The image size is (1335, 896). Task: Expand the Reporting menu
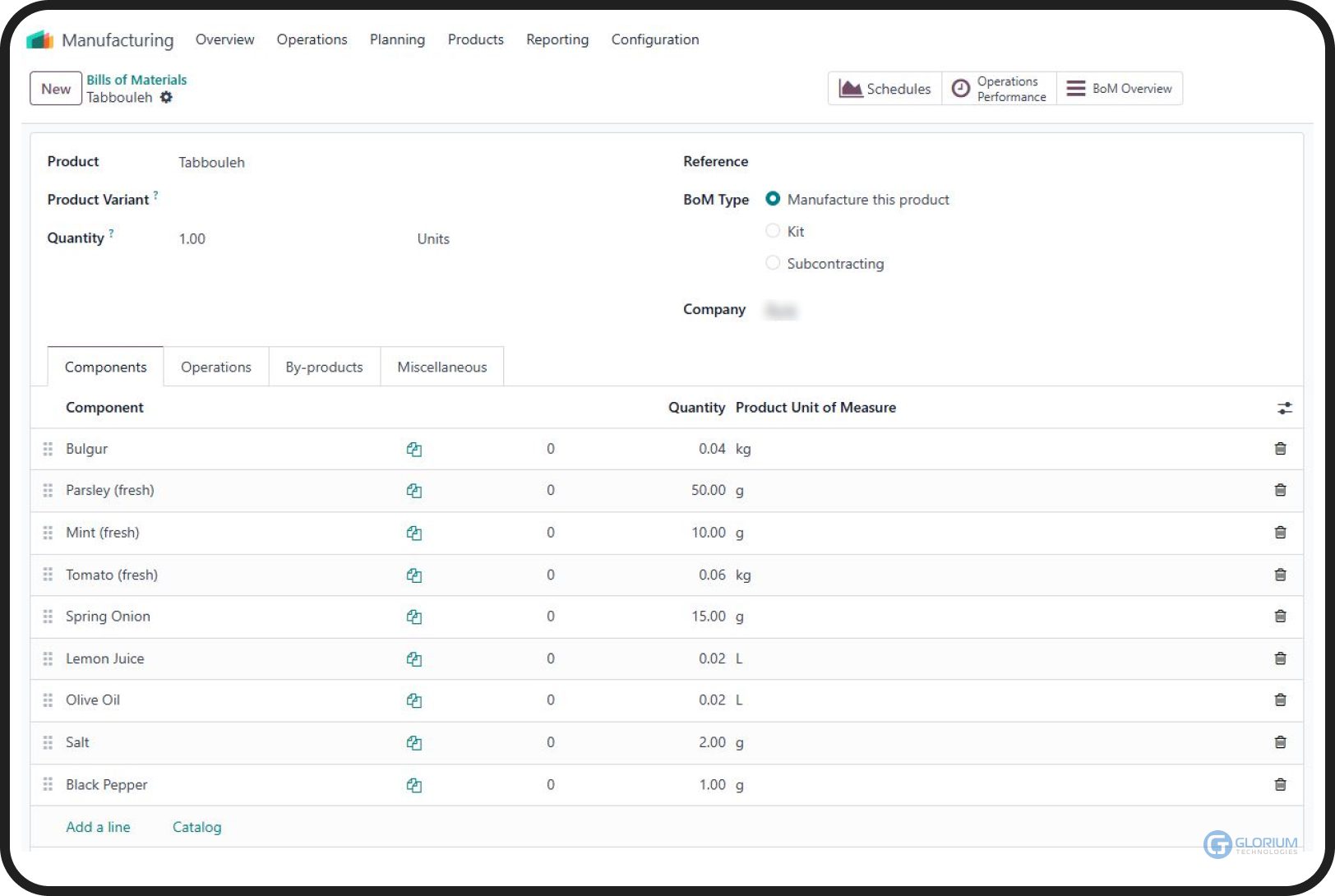point(557,39)
